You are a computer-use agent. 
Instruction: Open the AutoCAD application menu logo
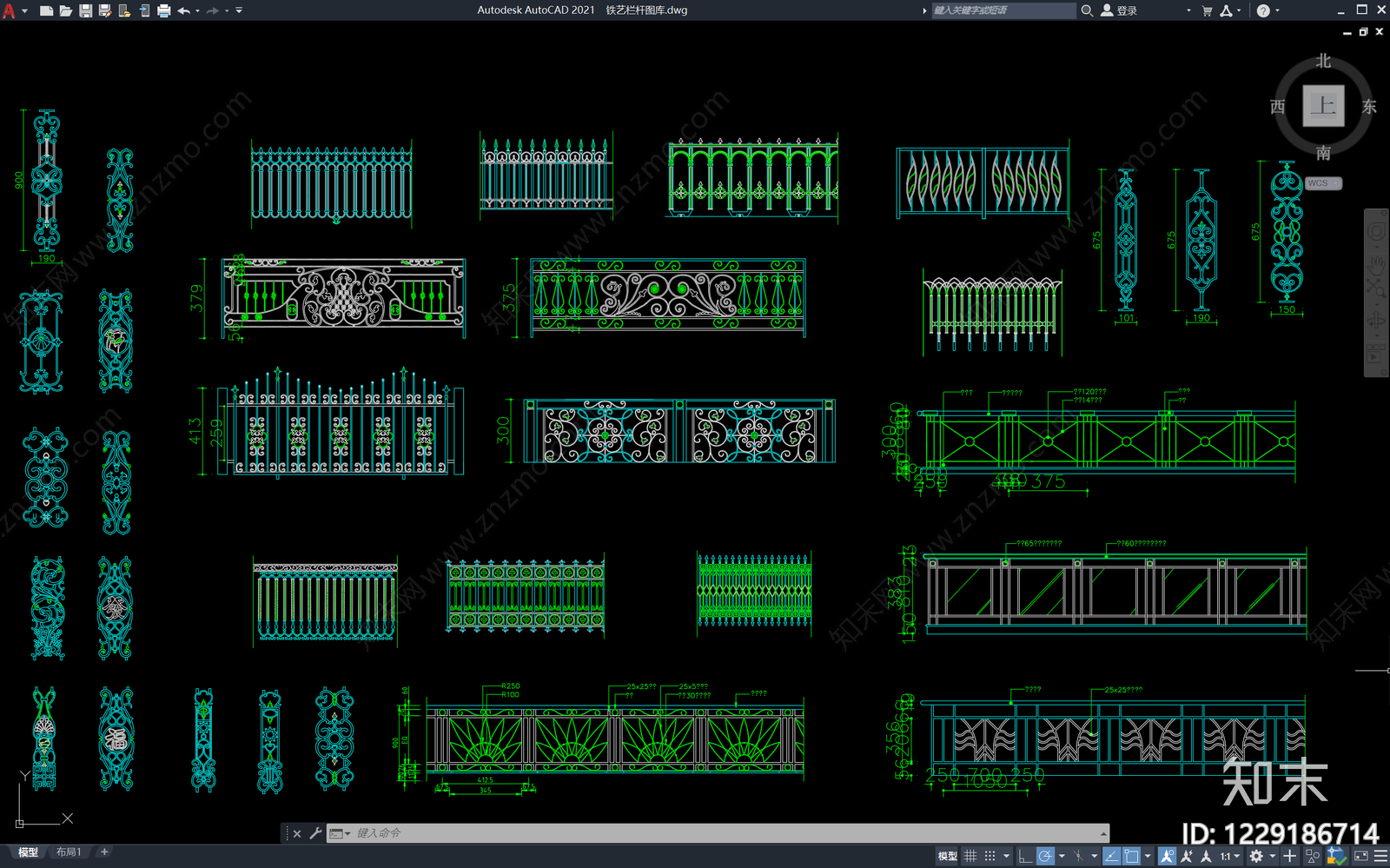coord(9,10)
